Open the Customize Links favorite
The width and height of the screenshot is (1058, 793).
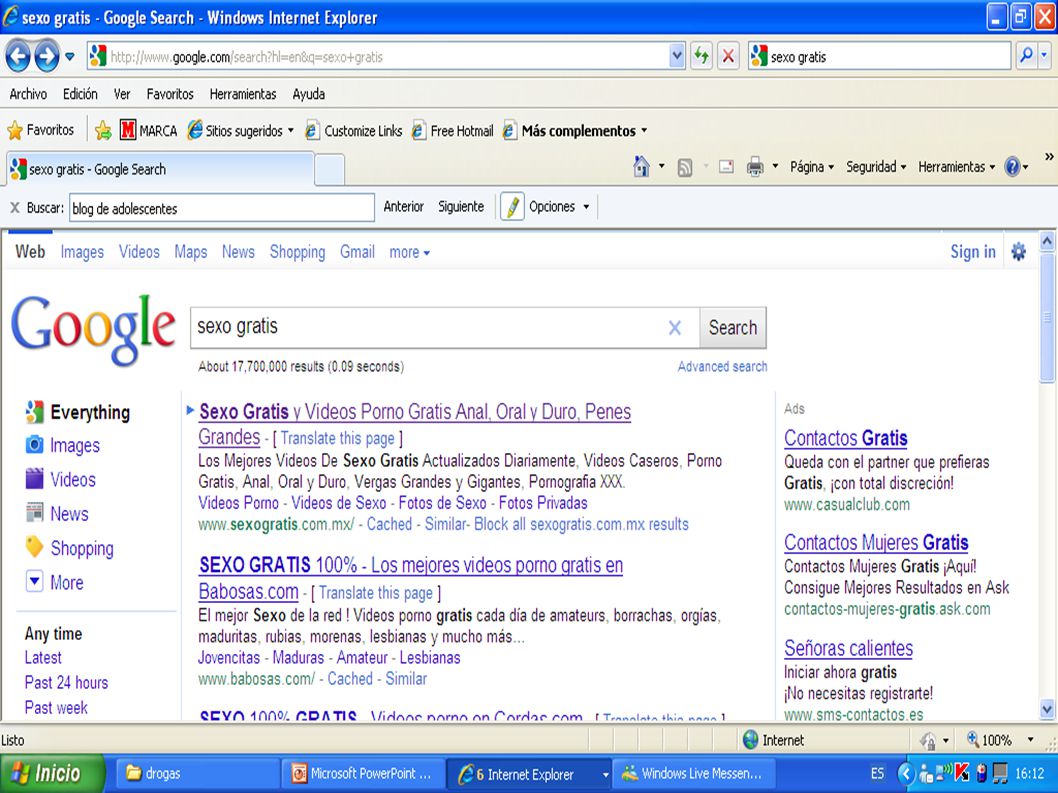354,131
